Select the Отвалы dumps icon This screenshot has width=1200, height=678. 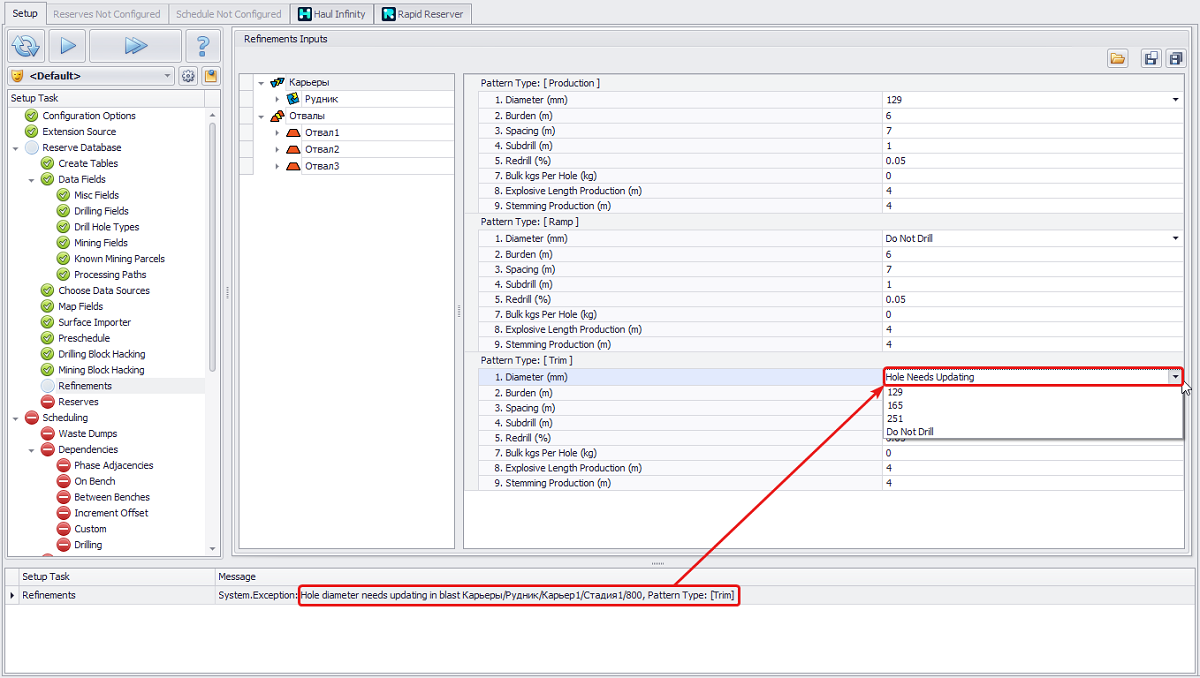coord(277,116)
